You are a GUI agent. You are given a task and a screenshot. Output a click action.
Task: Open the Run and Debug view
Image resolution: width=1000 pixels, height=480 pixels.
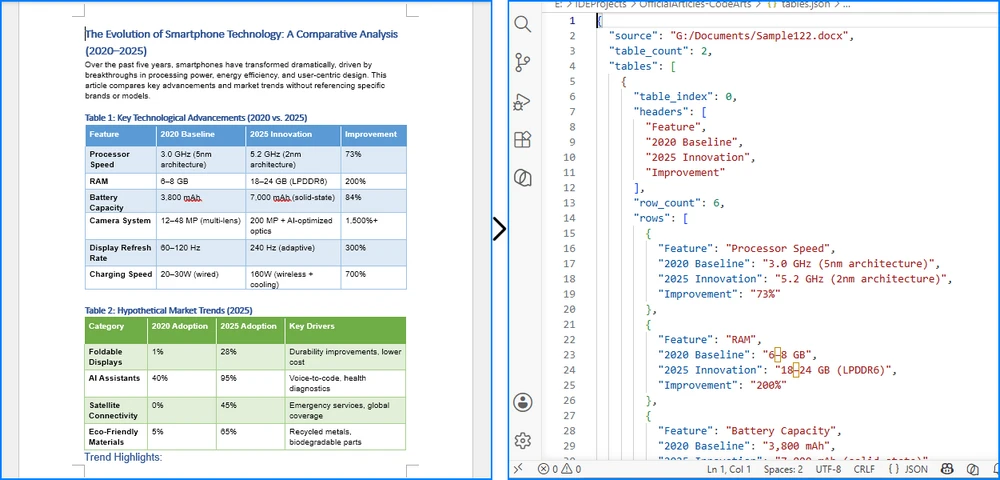pos(522,101)
